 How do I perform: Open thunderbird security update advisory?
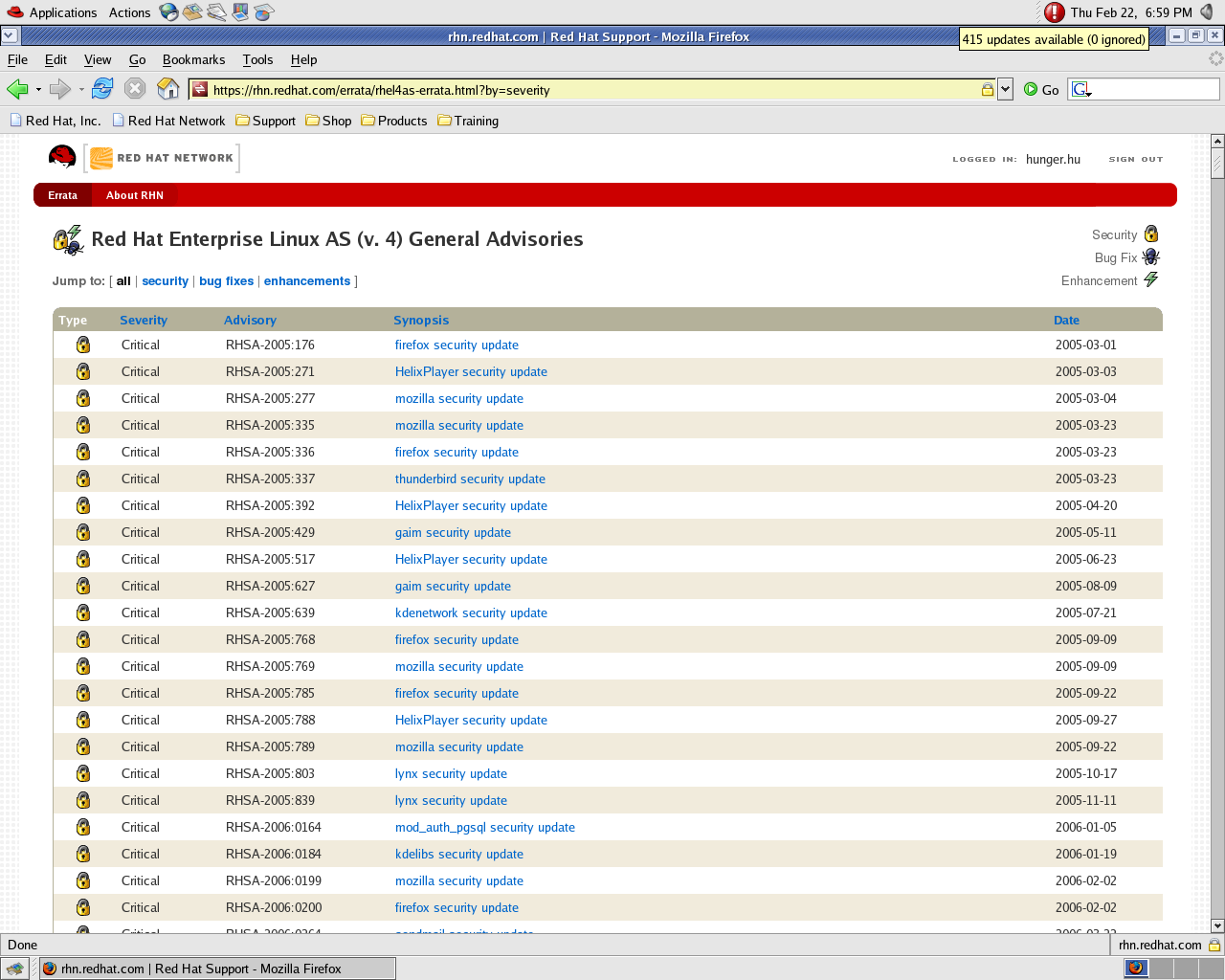(470, 479)
